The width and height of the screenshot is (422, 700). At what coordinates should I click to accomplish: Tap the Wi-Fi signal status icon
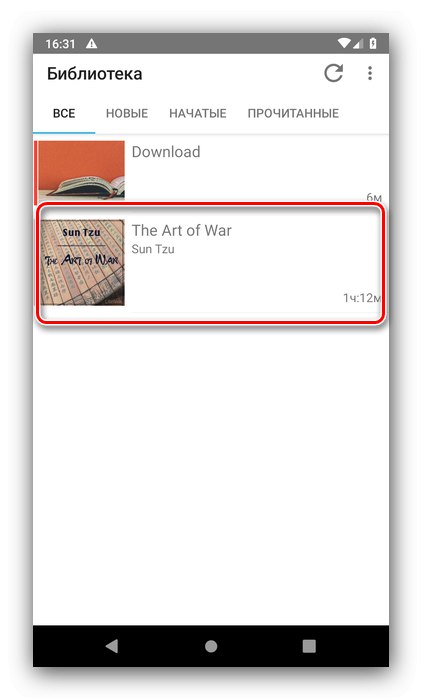[x=344, y=44]
